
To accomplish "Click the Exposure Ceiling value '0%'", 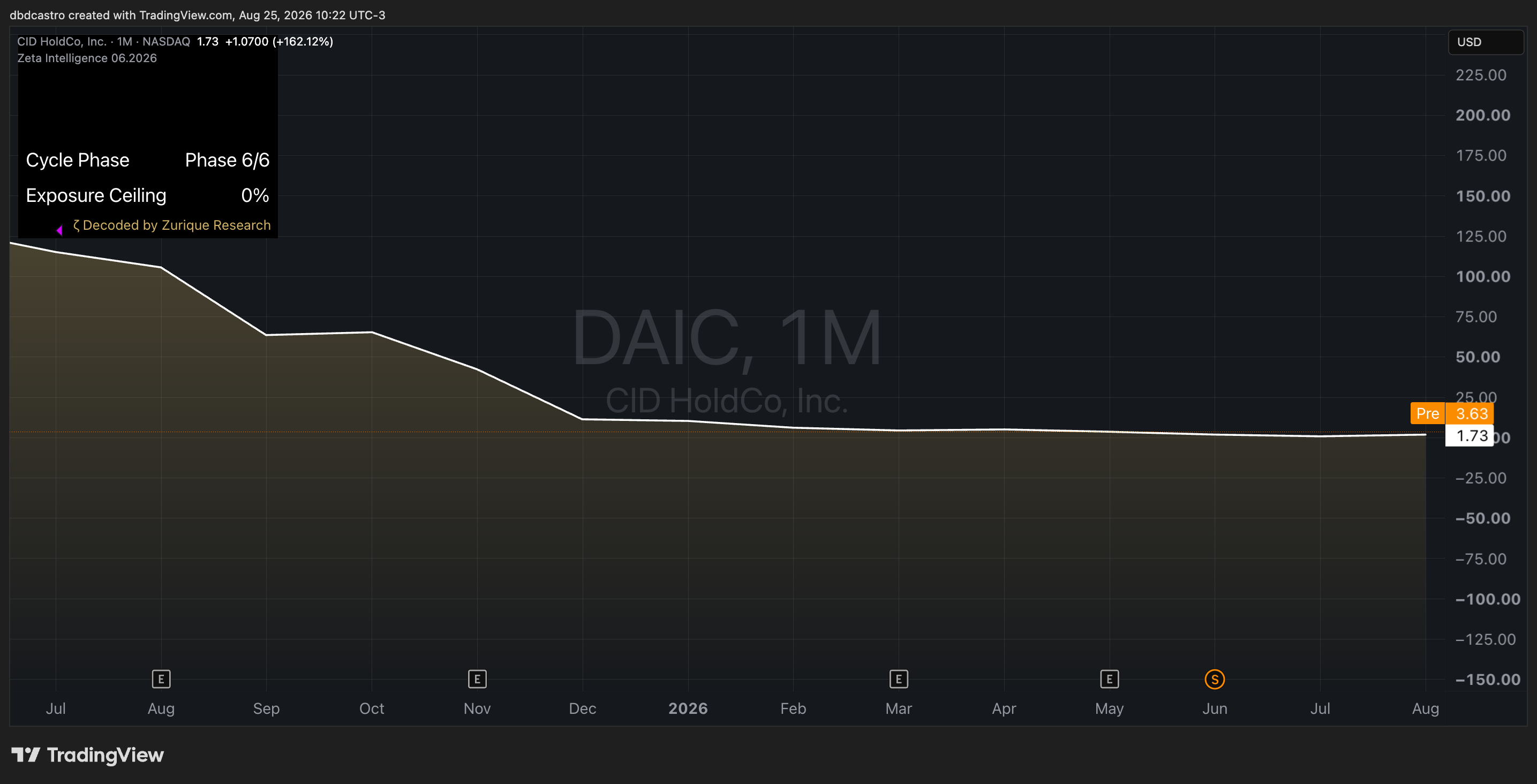I will pos(255,195).
